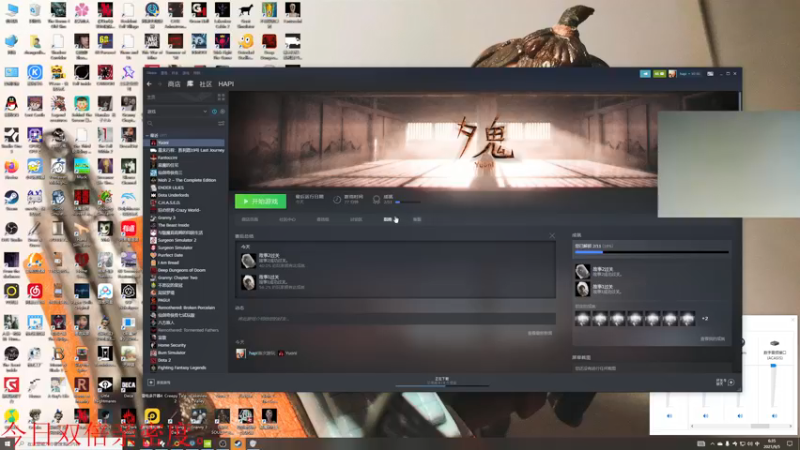Click the activity post input field
Screen dimensions: 800x450
coord(395,319)
